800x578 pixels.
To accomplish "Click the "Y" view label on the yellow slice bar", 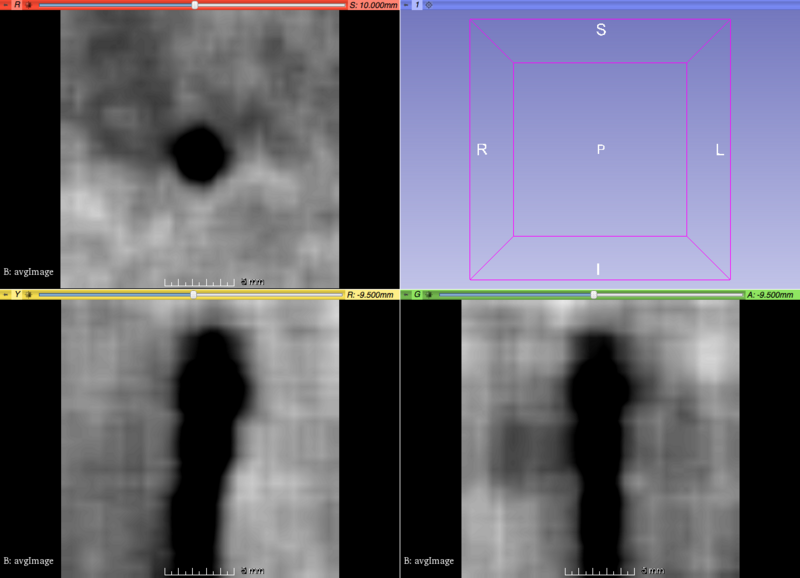I will pos(17,296).
